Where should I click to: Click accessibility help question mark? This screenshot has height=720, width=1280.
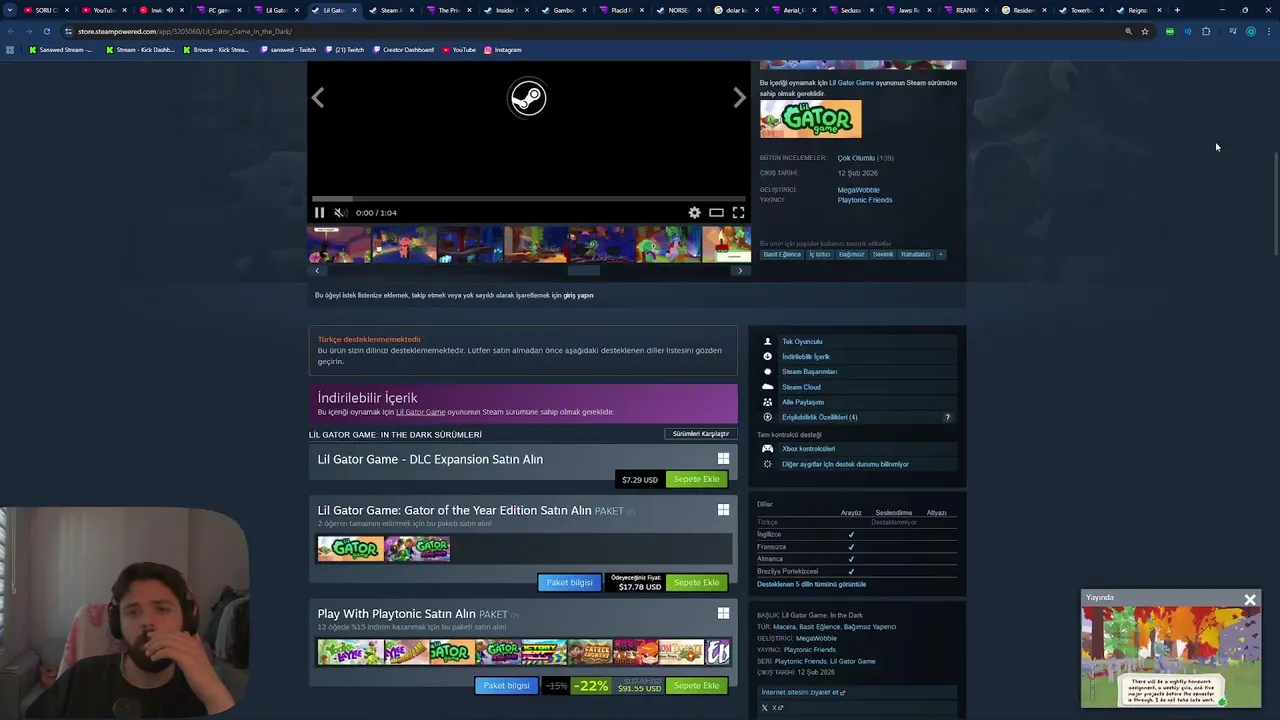point(947,417)
